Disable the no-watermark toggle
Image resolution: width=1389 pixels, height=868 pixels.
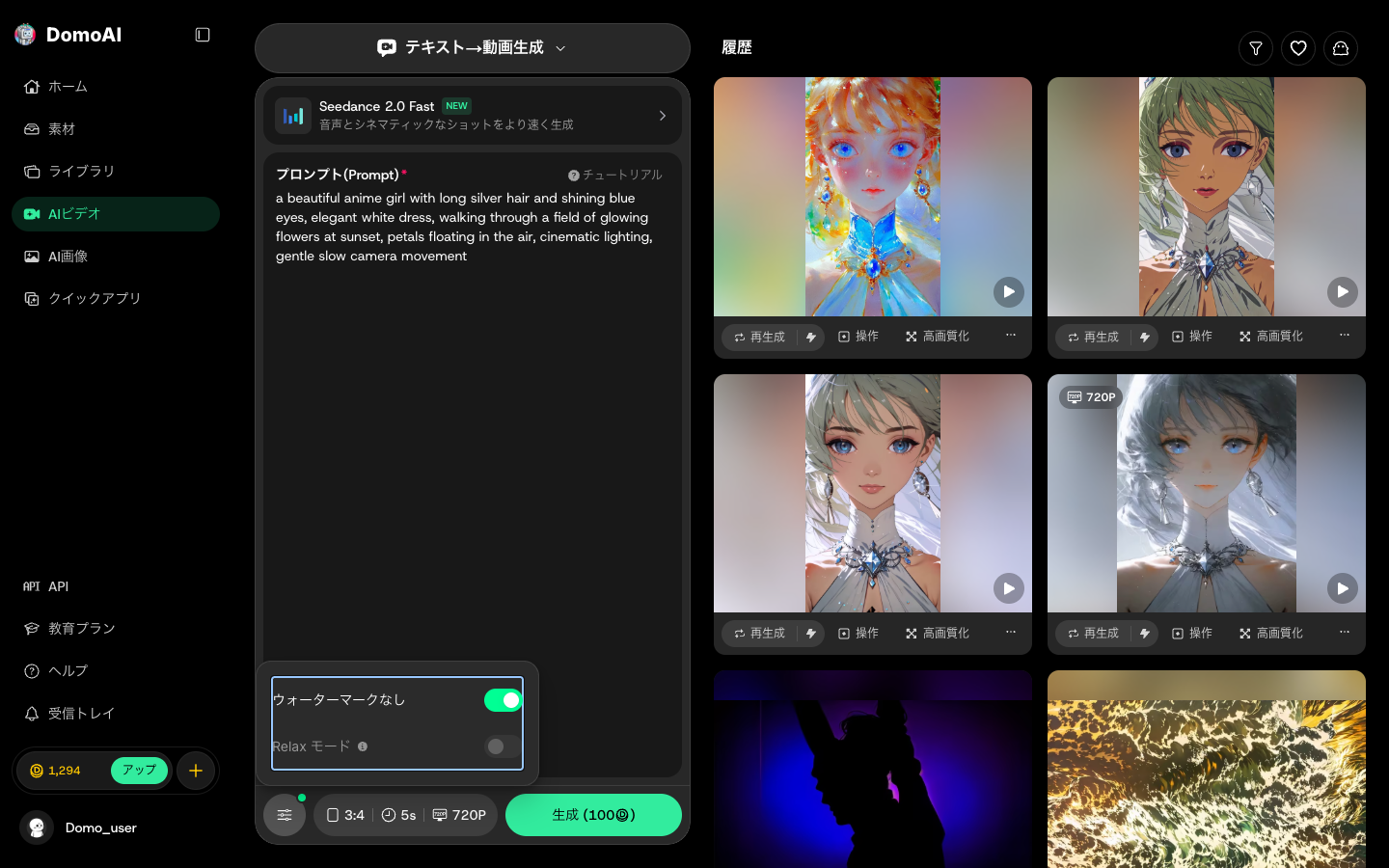(x=504, y=700)
